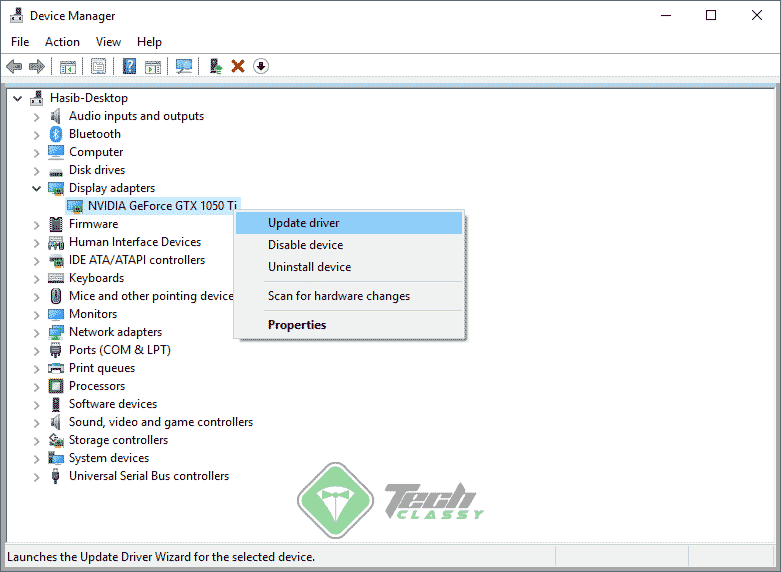
Task: Click the Bluetooth category icon
Action: pyautogui.click(x=56, y=134)
